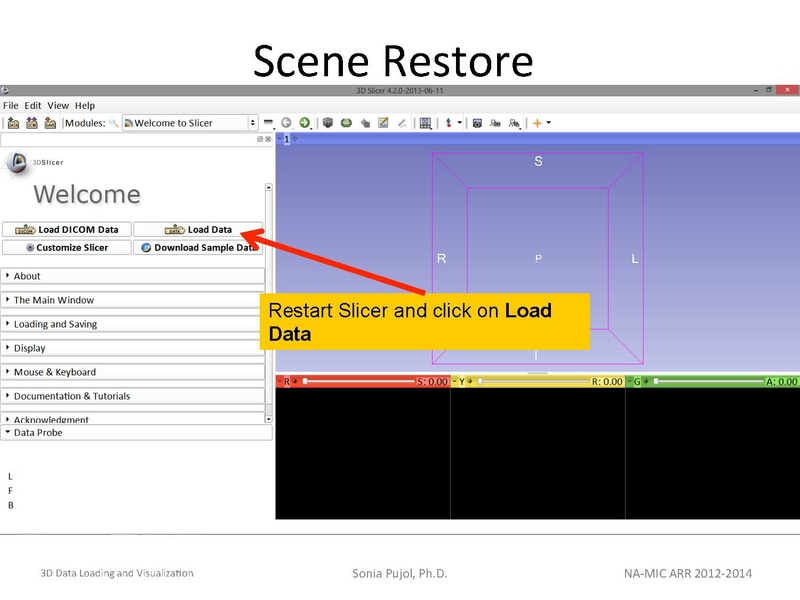
Task: Open the Data module cube icon
Action: pyautogui.click(x=328, y=122)
